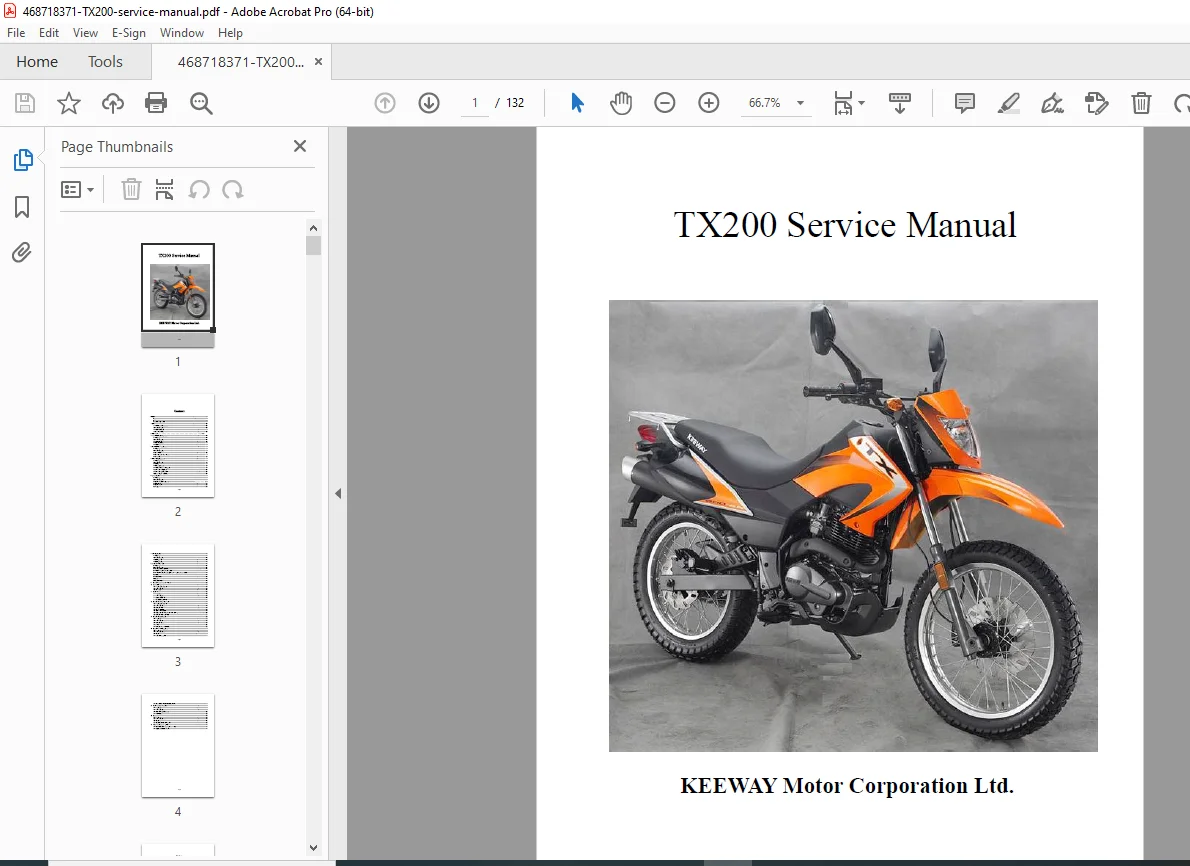Viewport: 1190px width, 866px height.
Task: Click the read mode keyboard icon
Action: (899, 103)
